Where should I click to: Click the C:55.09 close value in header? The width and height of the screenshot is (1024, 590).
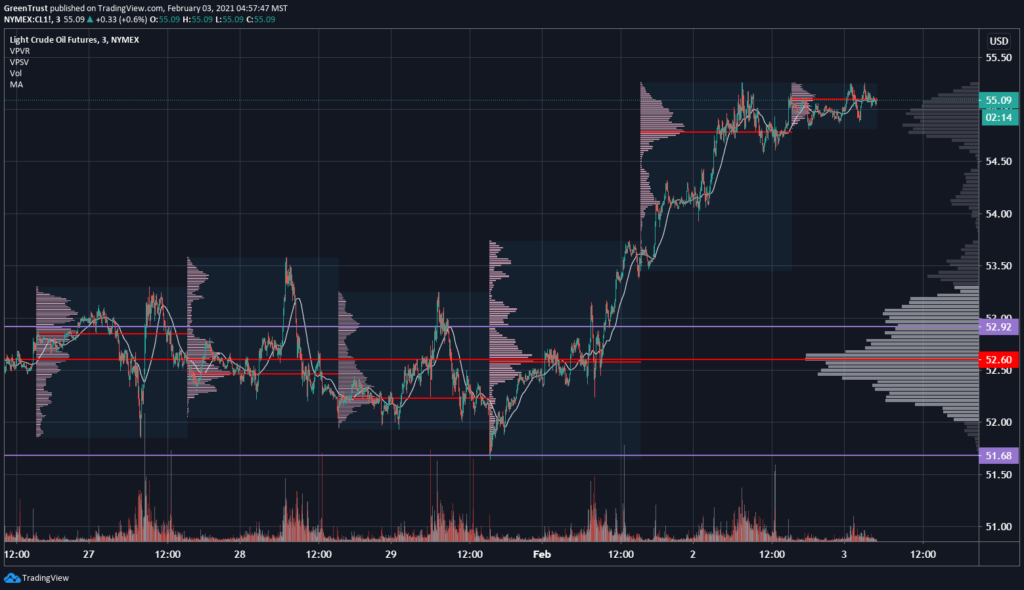(x=261, y=20)
